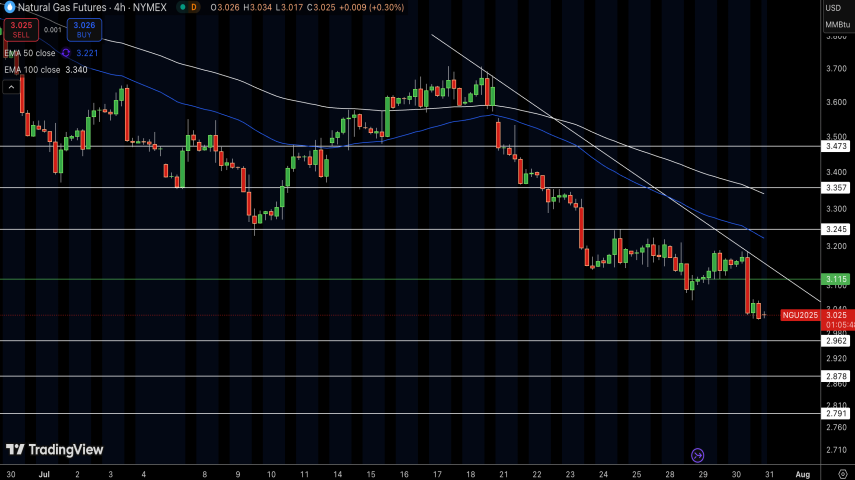Click the orange D delayed-data badge
The width and height of the screenshot is (855, 480).
coord(193,8)
